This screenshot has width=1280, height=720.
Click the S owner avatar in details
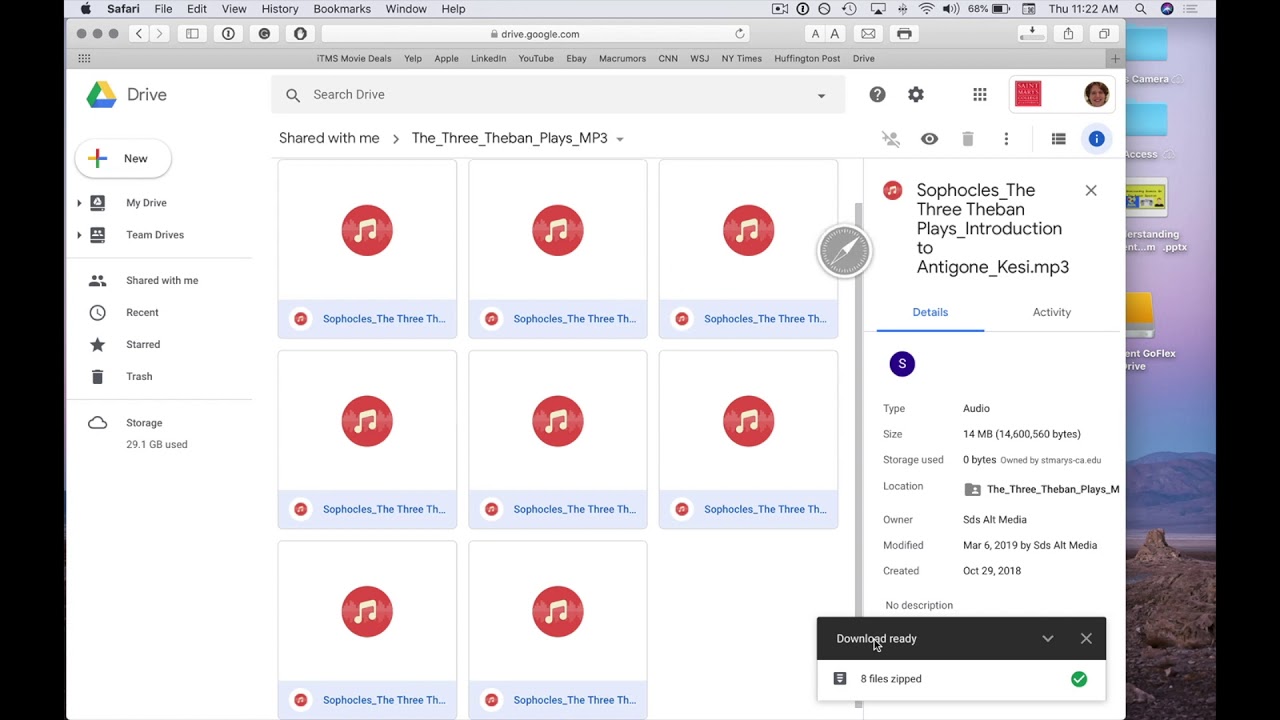pyautogui.click(x=902, y=364)
